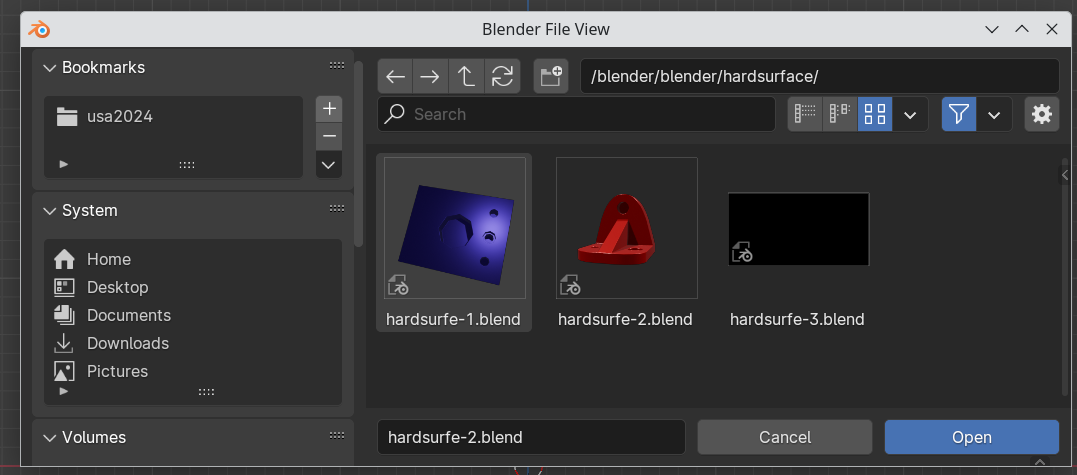Remove selected bookmark with minus button

pos(329,137)
